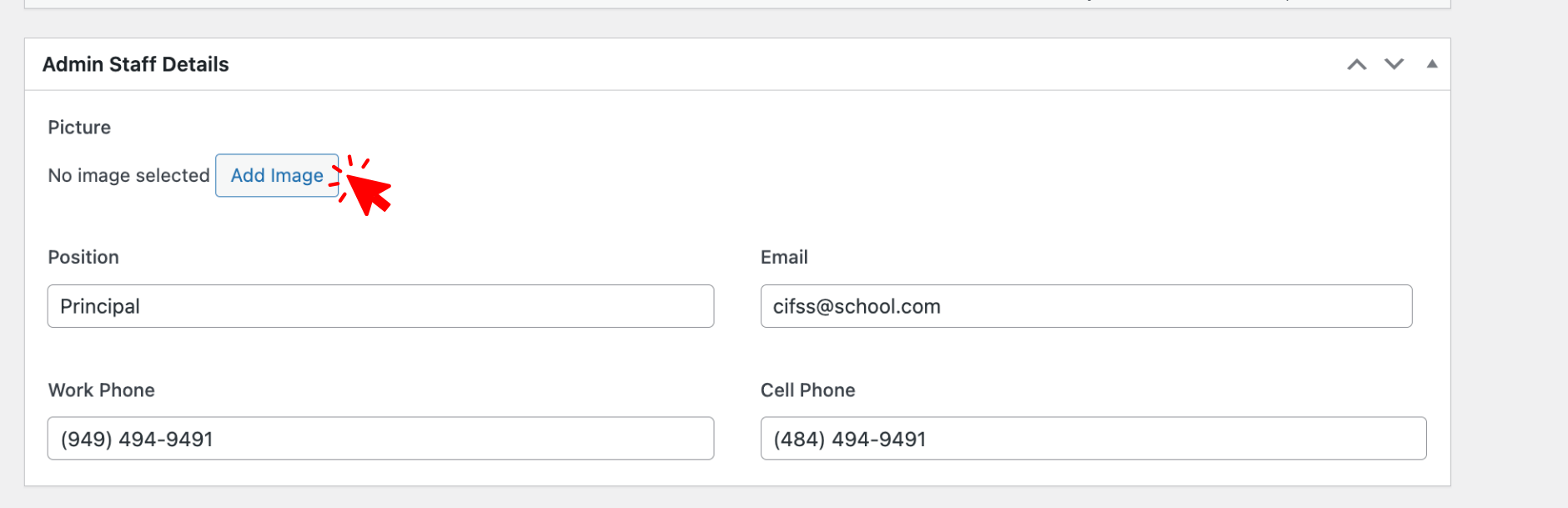Move Admin Staff Details panel down
Image resolution: width=1568 pixels, height=508 pixels.
coord(1395,64)
